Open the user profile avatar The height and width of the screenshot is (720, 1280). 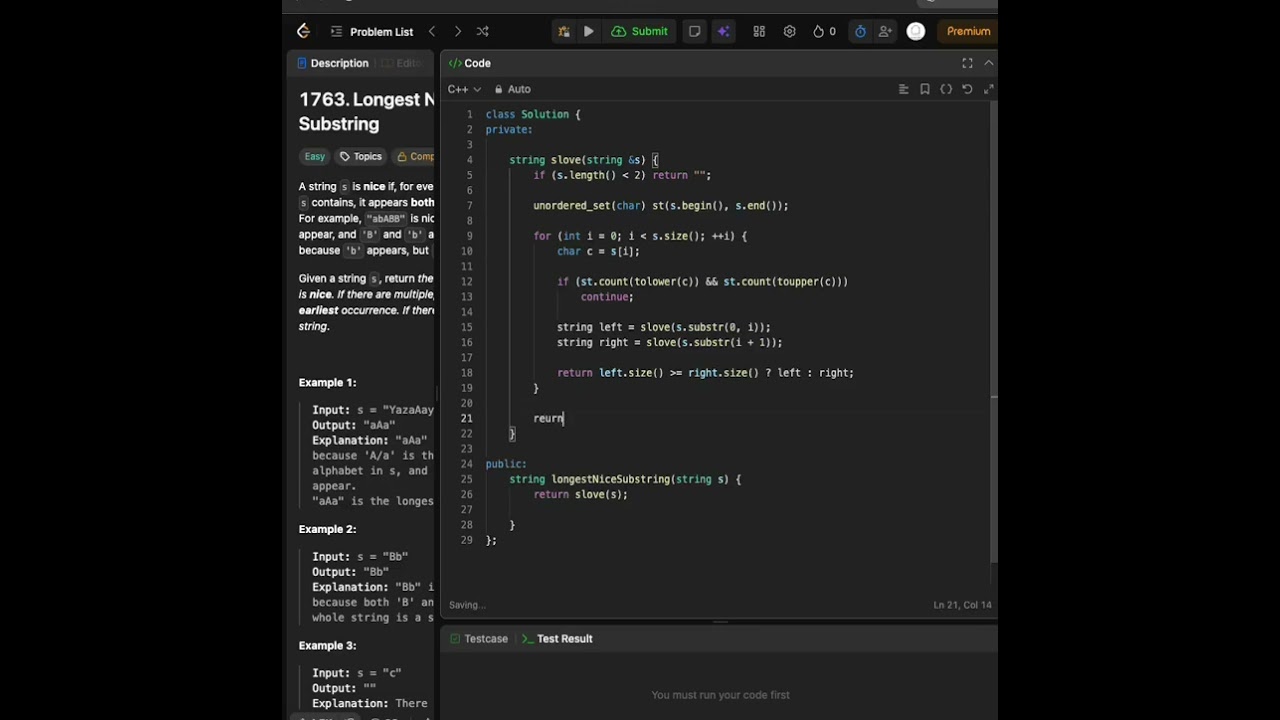tap(916, 31)
